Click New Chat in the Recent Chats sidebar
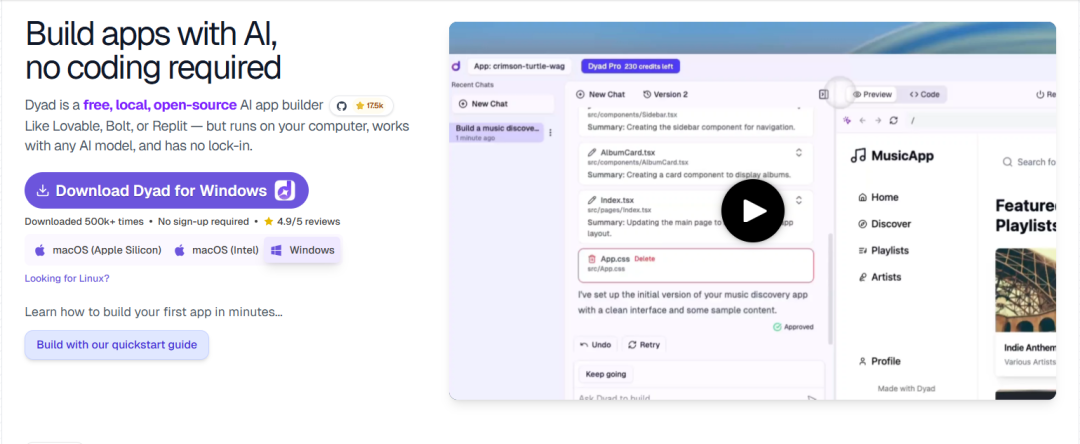 coord(503,104)
